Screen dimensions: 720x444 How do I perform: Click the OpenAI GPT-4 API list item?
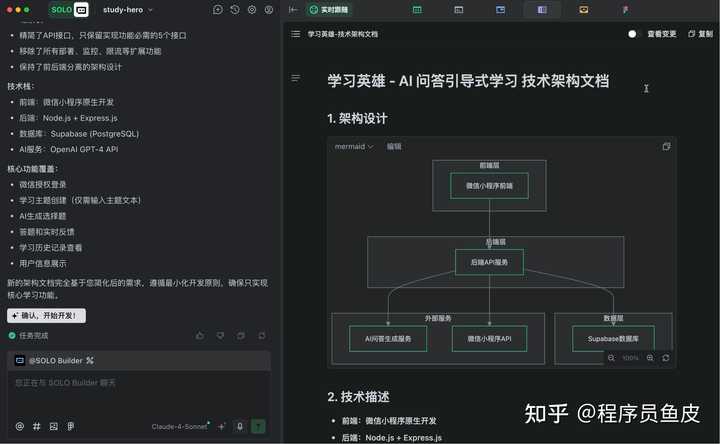[68, 149]
